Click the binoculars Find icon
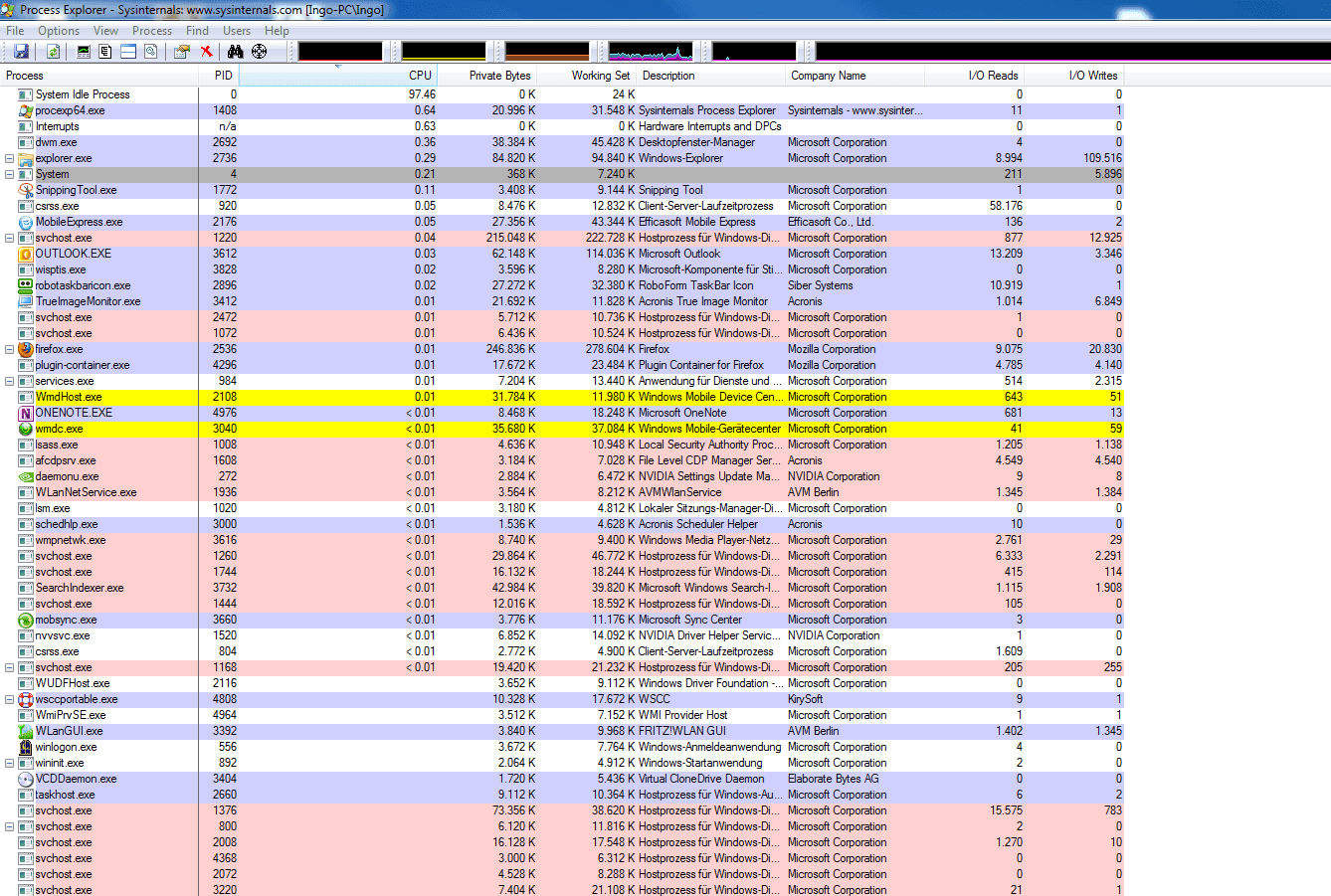Screen dimensions: 1331x896 pos(236,52)
